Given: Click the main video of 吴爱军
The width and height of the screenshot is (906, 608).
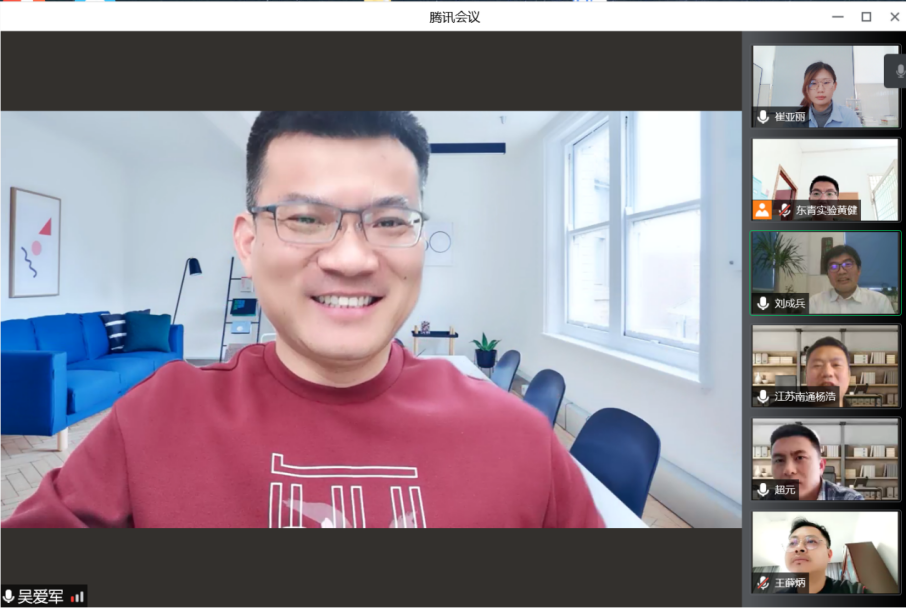Looking at the screenshot, I should tap(371, 319).
